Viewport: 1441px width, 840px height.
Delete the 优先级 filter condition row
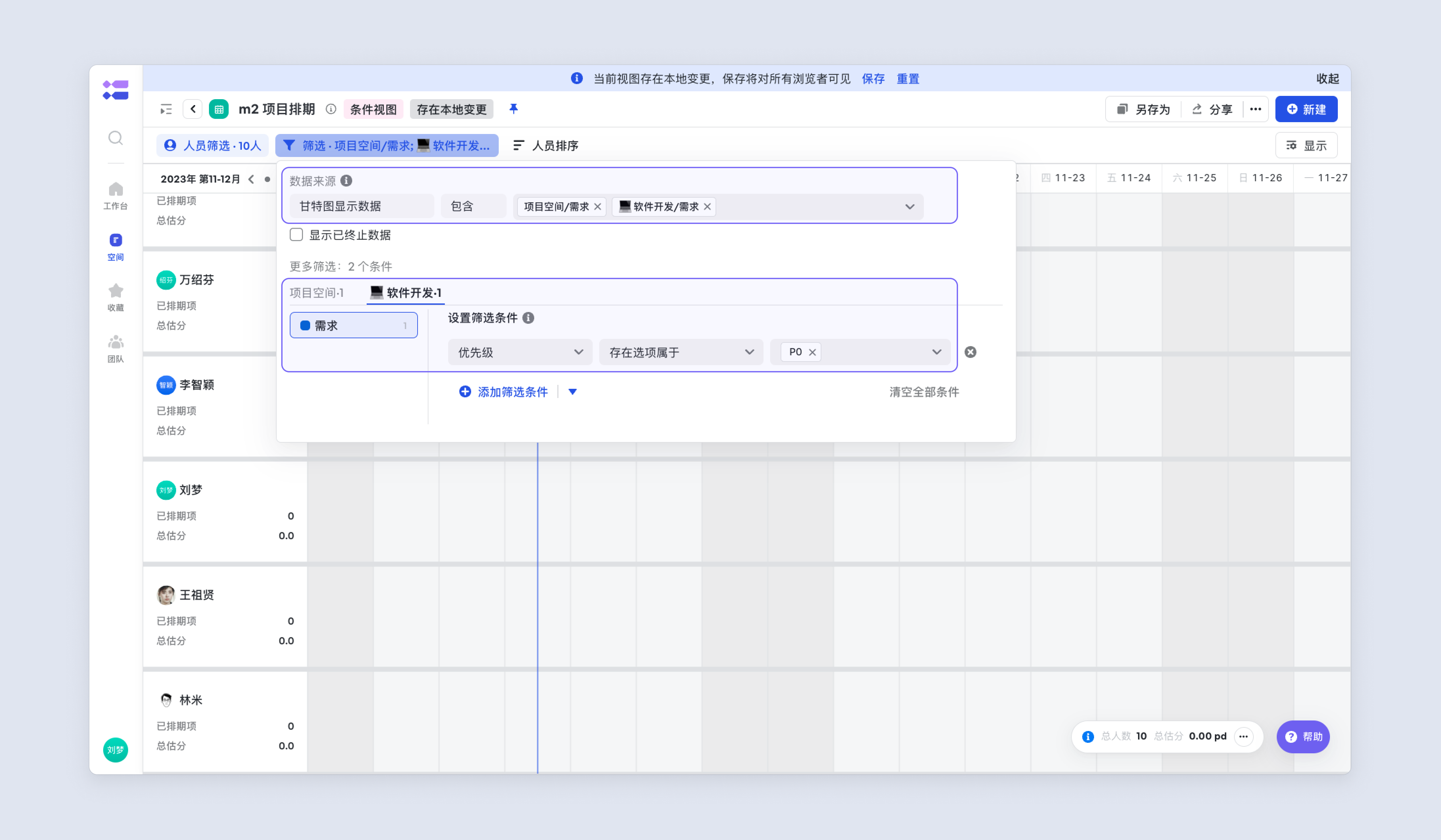point(971,352)
